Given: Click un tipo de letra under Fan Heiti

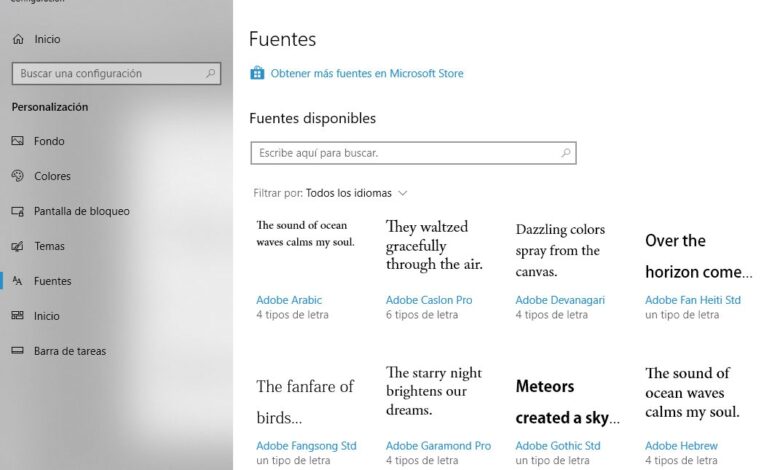Looking at the screenshot, I should (x=682, y=315).
